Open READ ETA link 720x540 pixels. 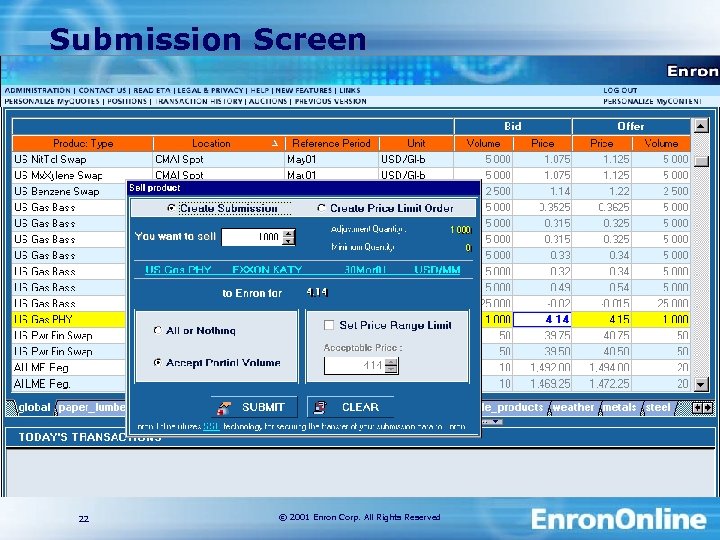[x=152, y=90]
